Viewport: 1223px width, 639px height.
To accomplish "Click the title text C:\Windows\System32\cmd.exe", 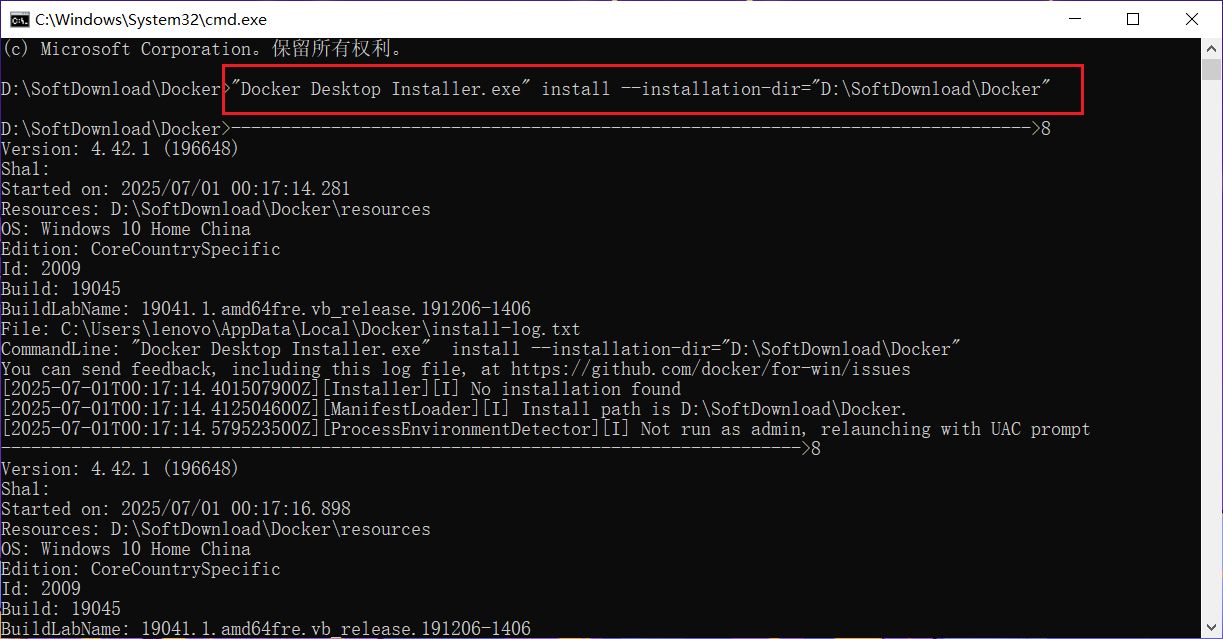I will point(151,19).
